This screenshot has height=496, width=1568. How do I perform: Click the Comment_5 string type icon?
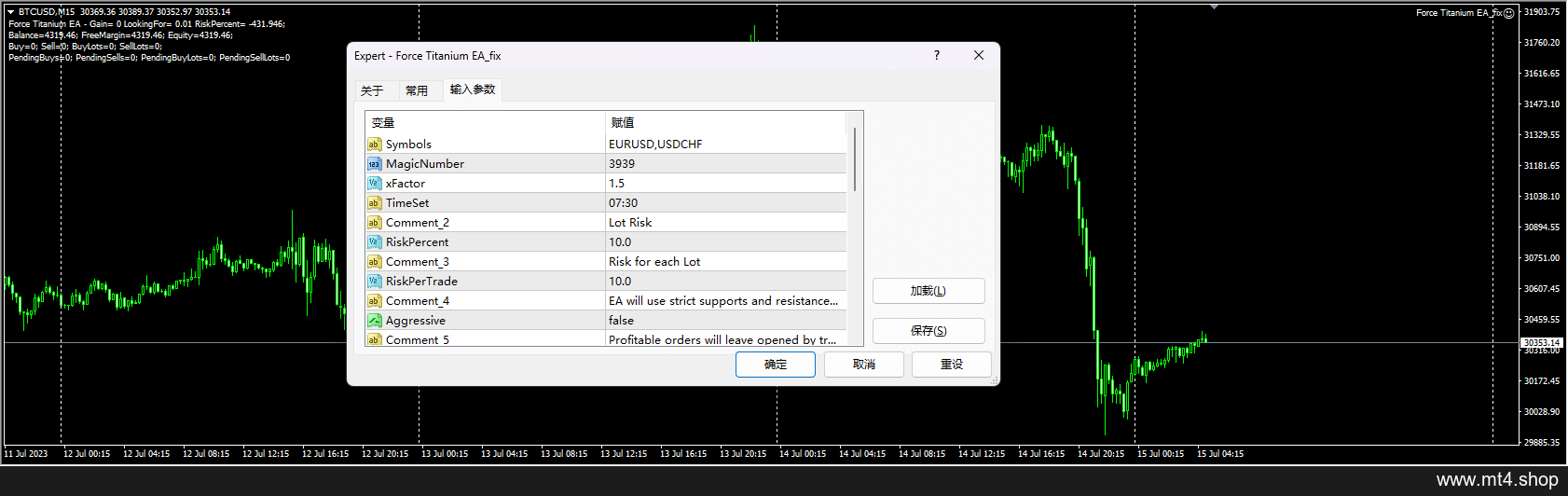[374, 339]
